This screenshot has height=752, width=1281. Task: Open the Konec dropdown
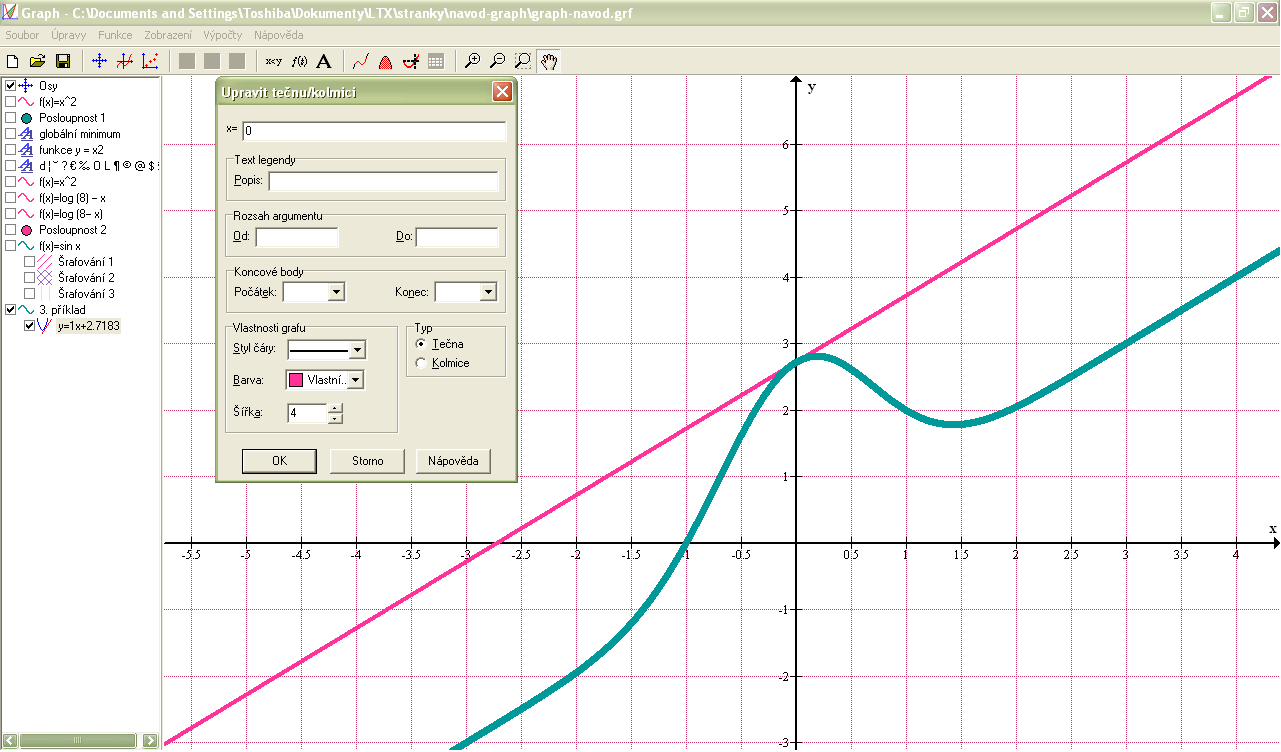pos(488,292)
